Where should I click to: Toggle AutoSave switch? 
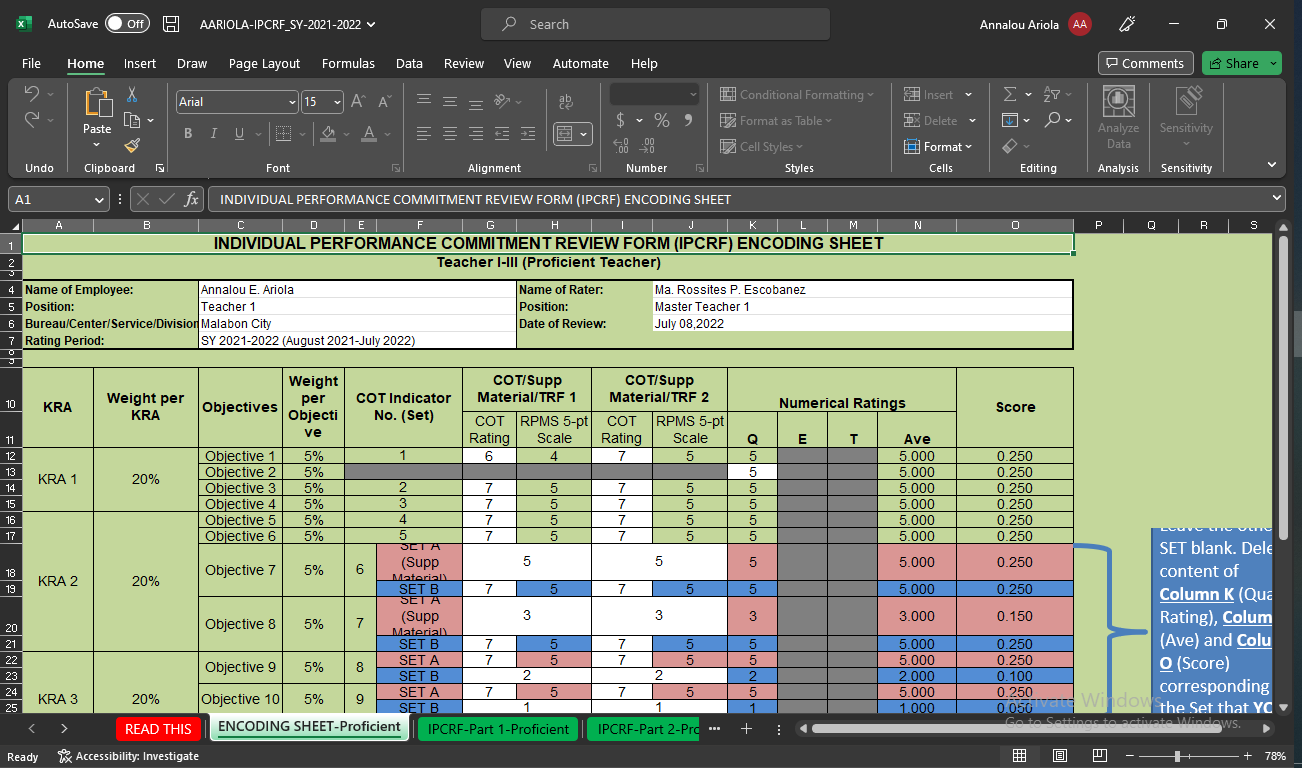(x=127, y=24)
